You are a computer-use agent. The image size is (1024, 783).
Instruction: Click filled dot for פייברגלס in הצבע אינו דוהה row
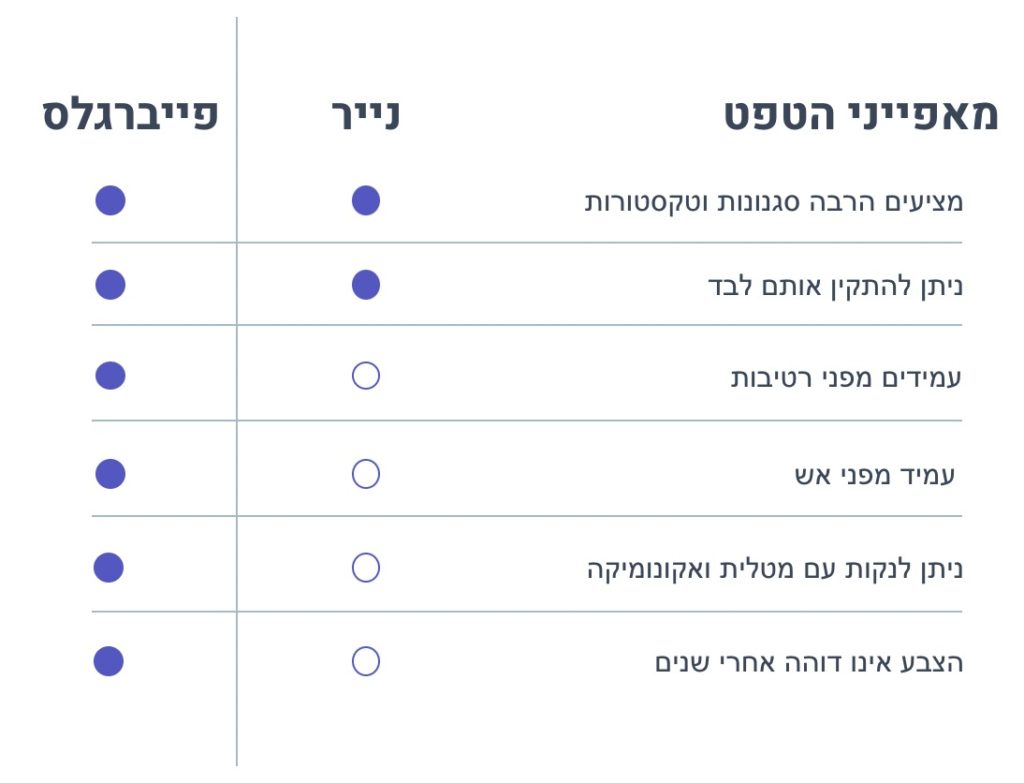(109, 661)
